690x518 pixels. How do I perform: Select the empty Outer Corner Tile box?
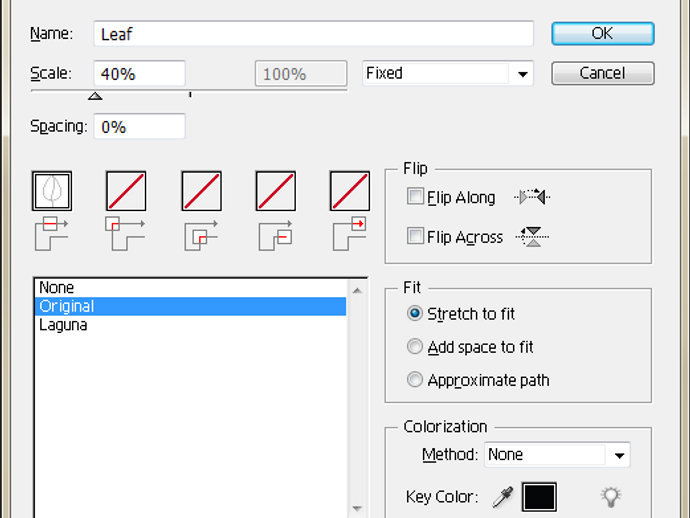pos(126,191)
